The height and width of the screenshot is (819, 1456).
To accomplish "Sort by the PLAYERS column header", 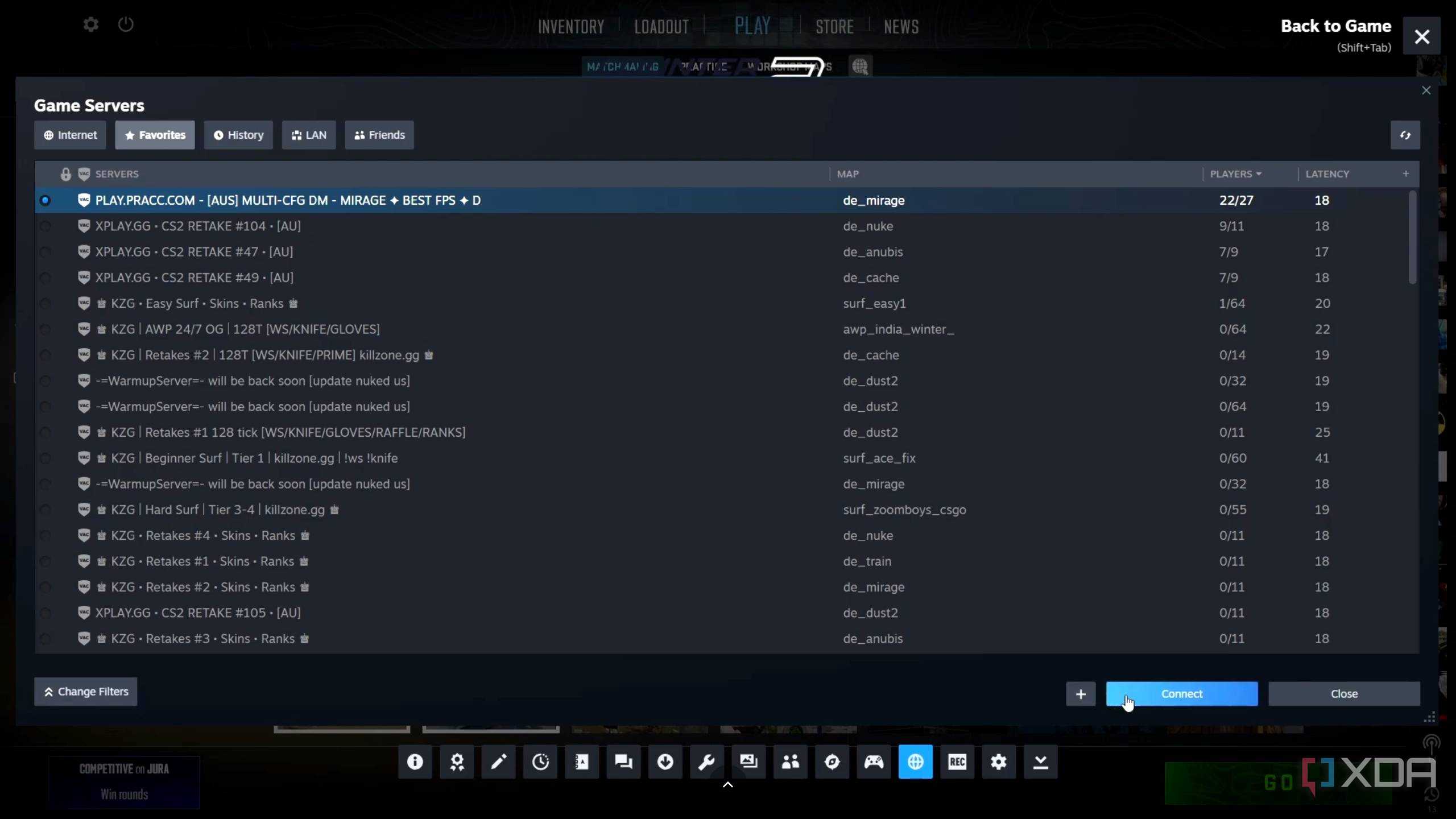I will pos(1235,174).
